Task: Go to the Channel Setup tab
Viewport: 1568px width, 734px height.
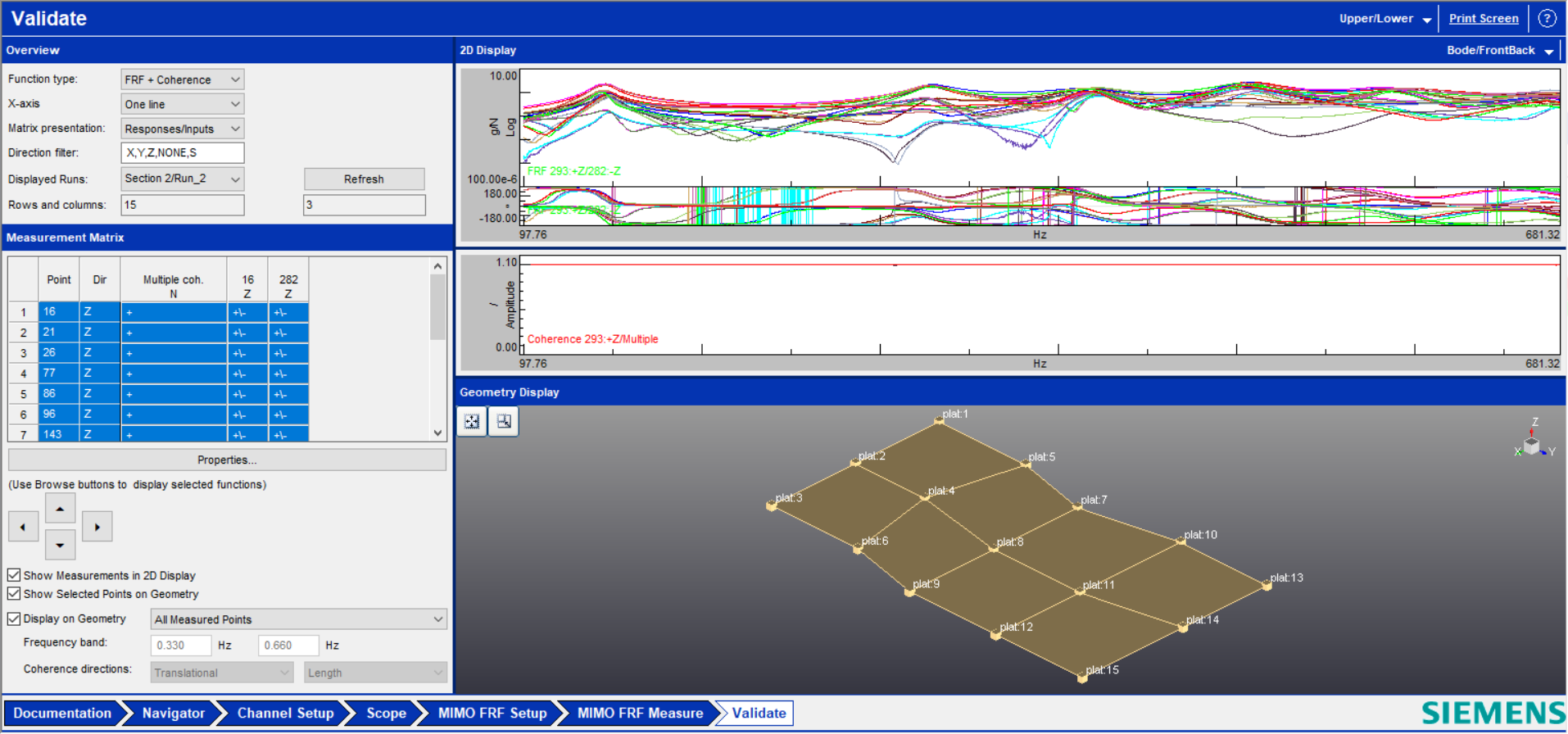Action: tap(285, 713)
